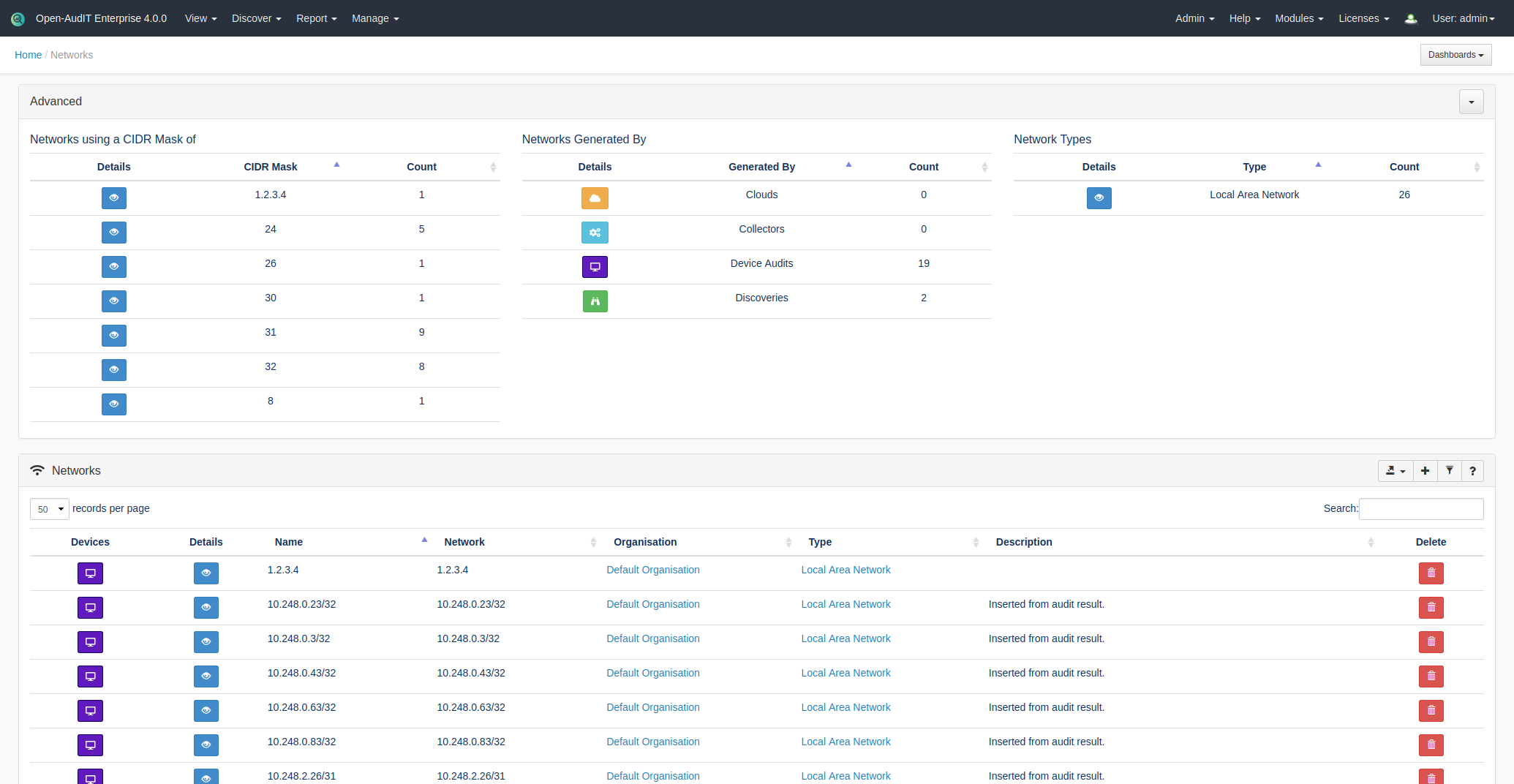Sort Networks table by Description header
This screenshot has width=1514, height=784.
click(x=1181, y=542)
